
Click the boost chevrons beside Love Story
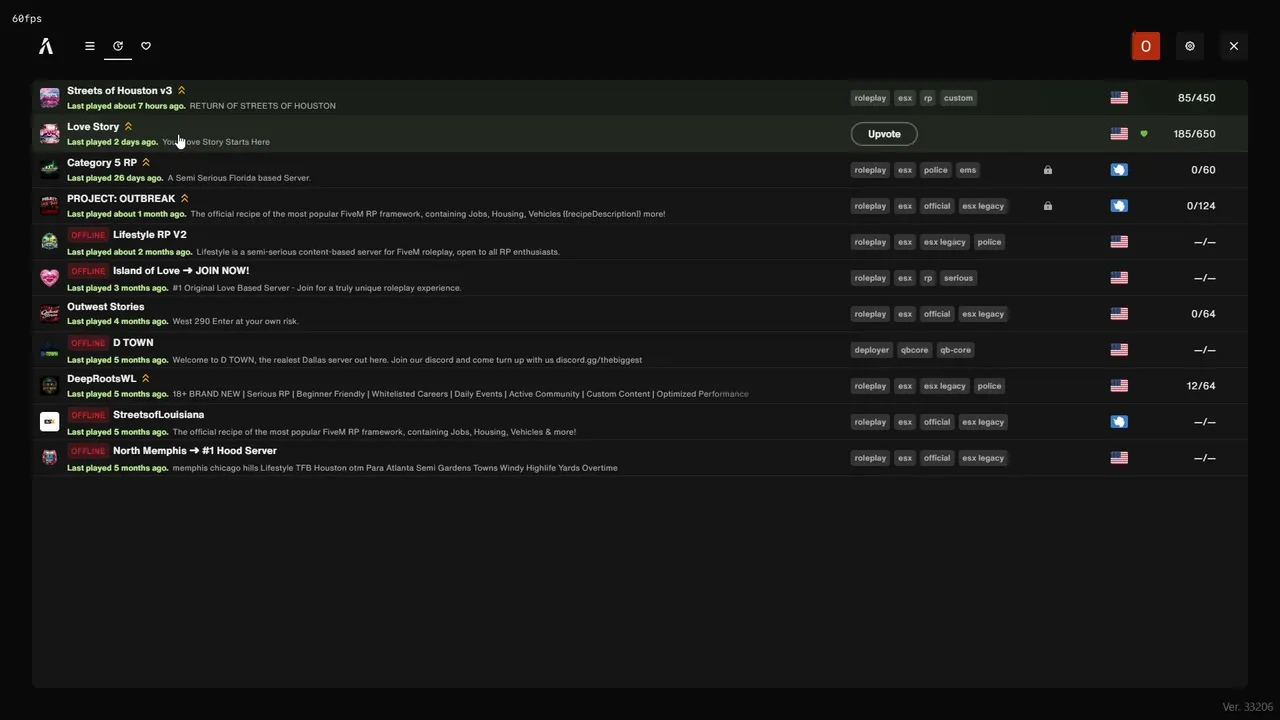[128, 127]
